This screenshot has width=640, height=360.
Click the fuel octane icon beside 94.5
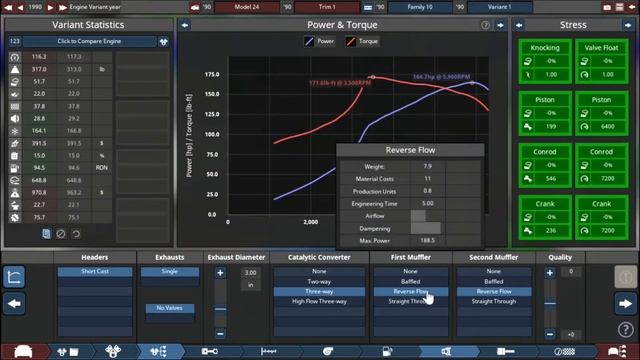(15, 168)
